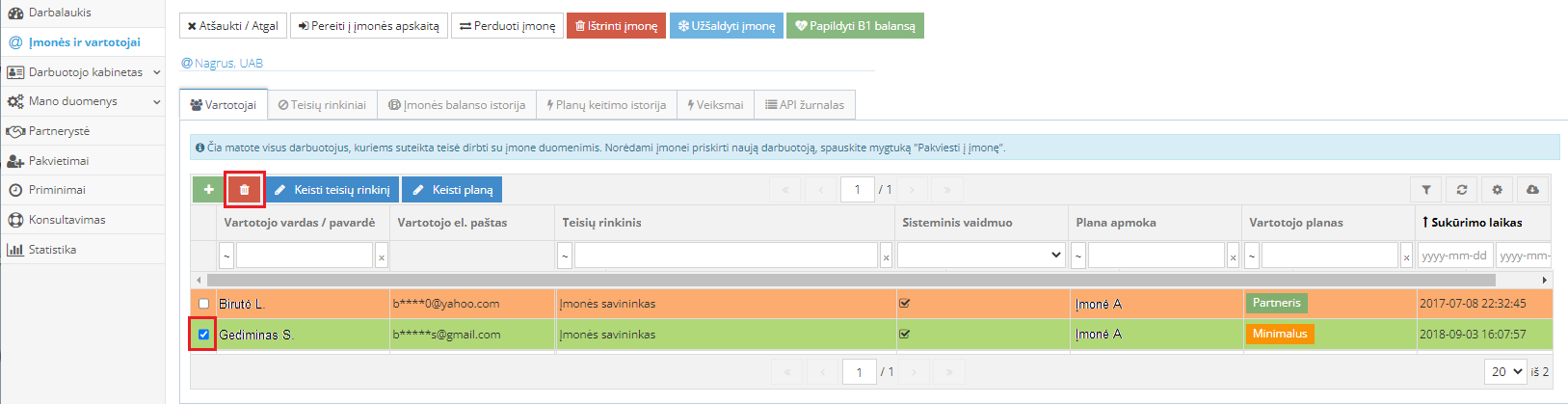Click the cloud download export icon

(1532, 190)
